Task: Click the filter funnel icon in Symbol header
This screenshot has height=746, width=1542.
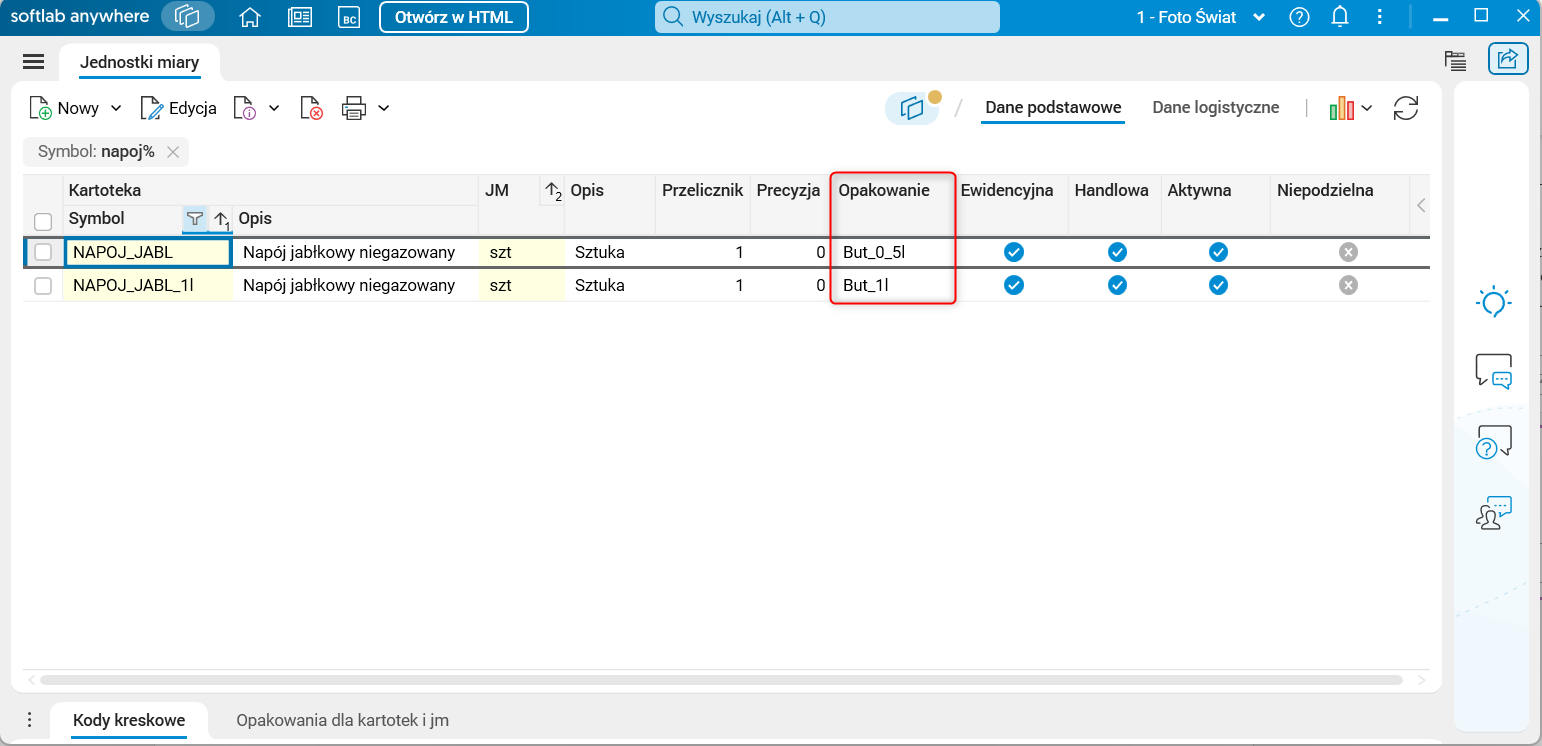Action: (195, 218)
